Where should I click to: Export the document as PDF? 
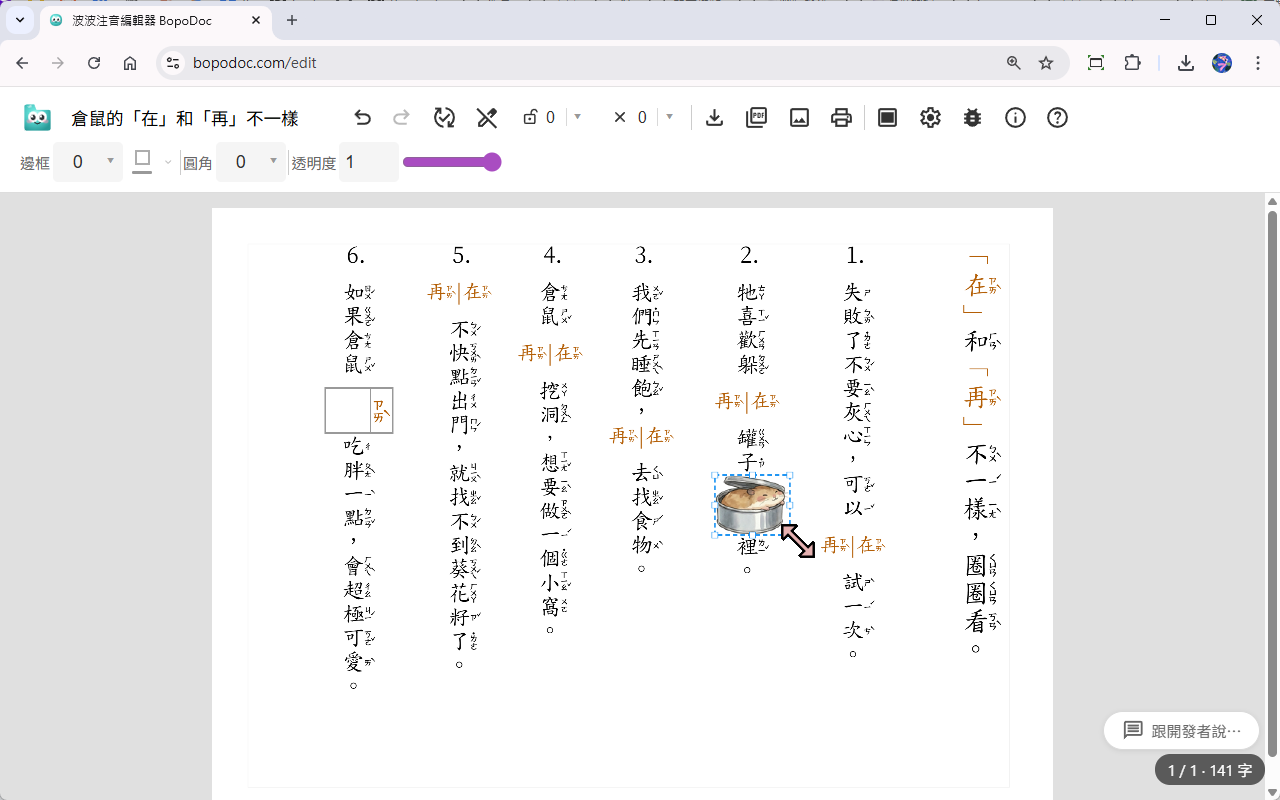(756, 117)
